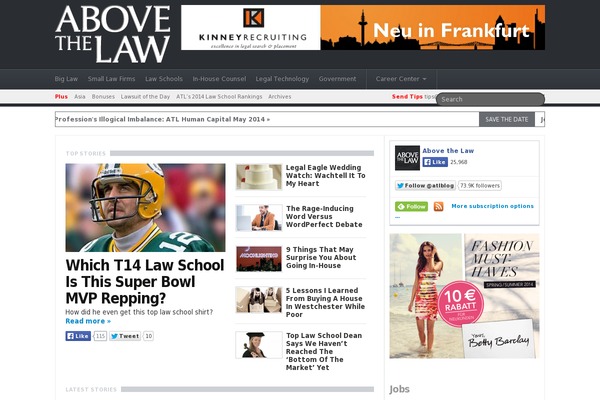This screenshot has height=400, width=600.
Task: Click the 73.9K followers count
Action: pyautogui.click(x=480, y=186)
